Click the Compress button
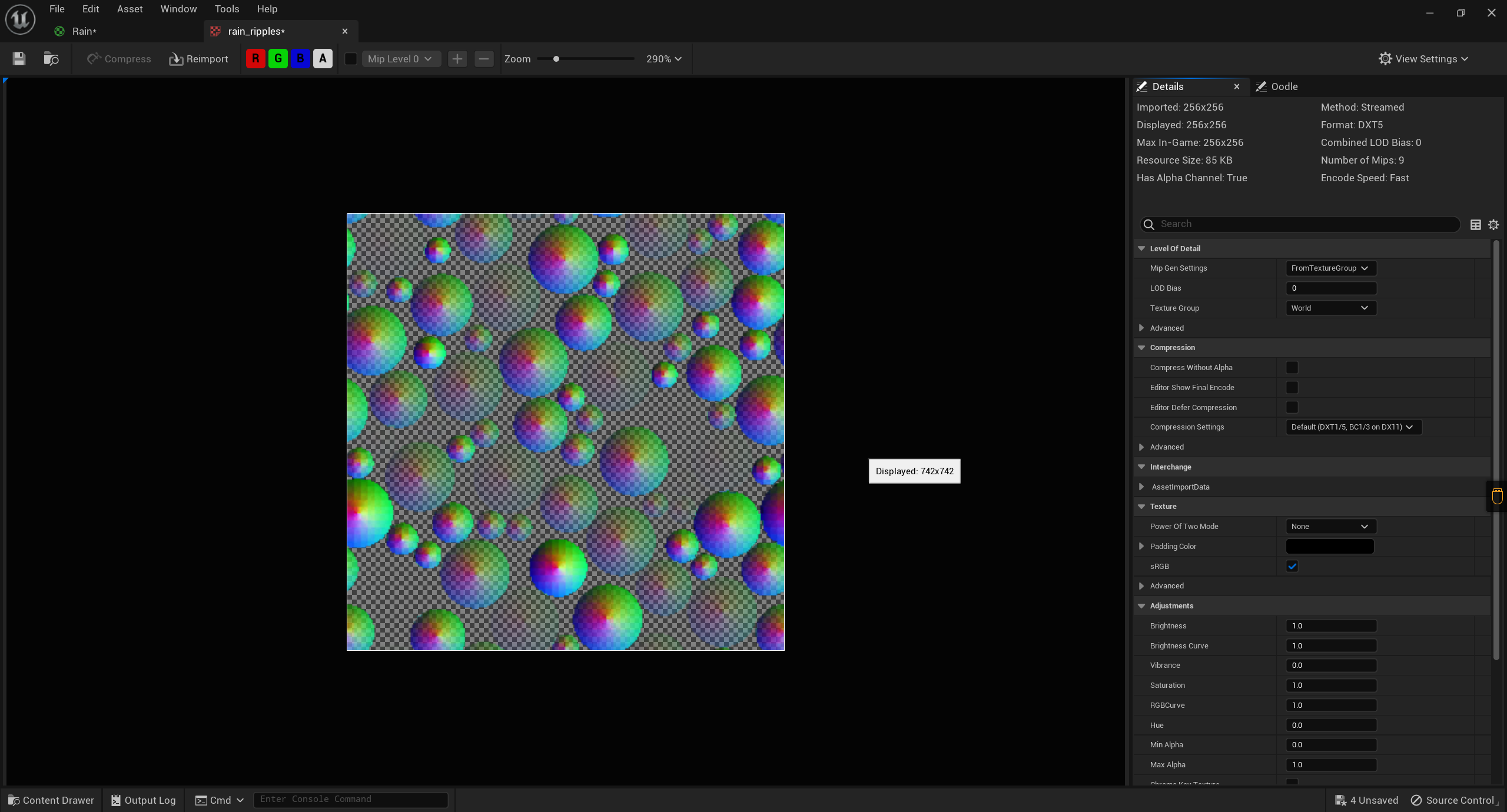The height and width of the screenshot is (812, 1507). click(x=119, y=59)
